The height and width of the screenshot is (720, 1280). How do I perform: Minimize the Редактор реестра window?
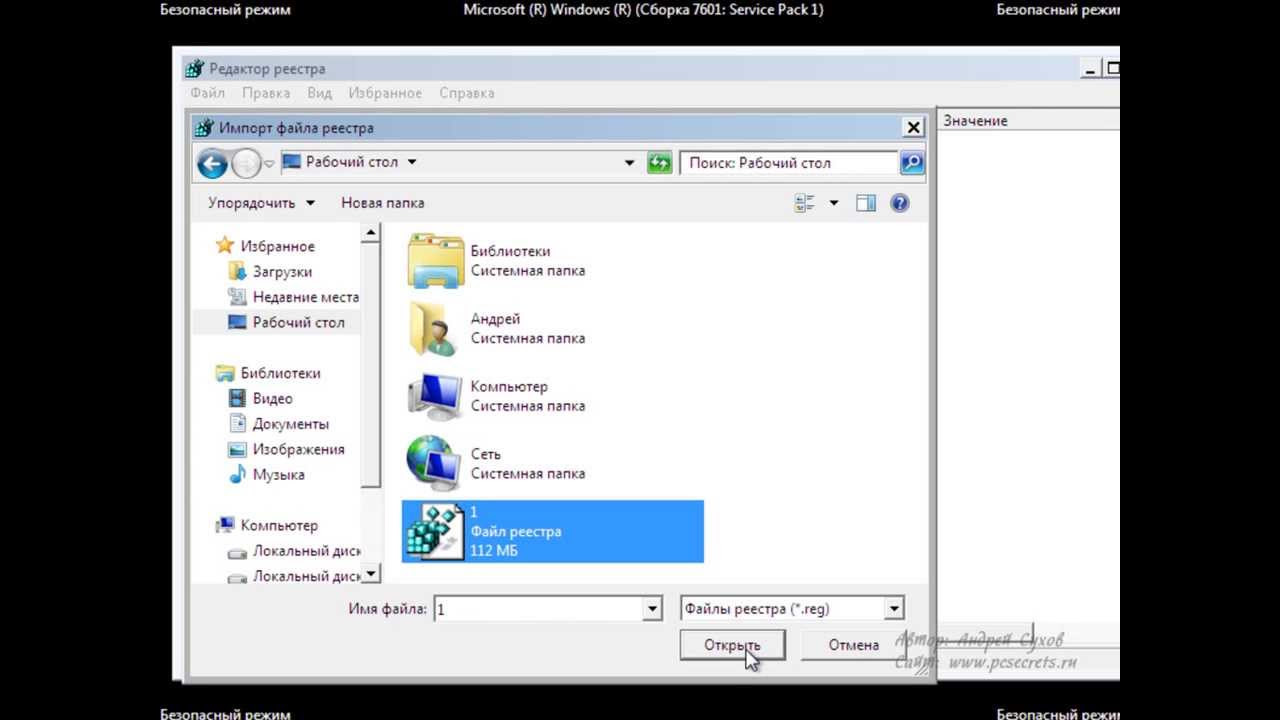pyautogui.click(x=1090, y=69)
